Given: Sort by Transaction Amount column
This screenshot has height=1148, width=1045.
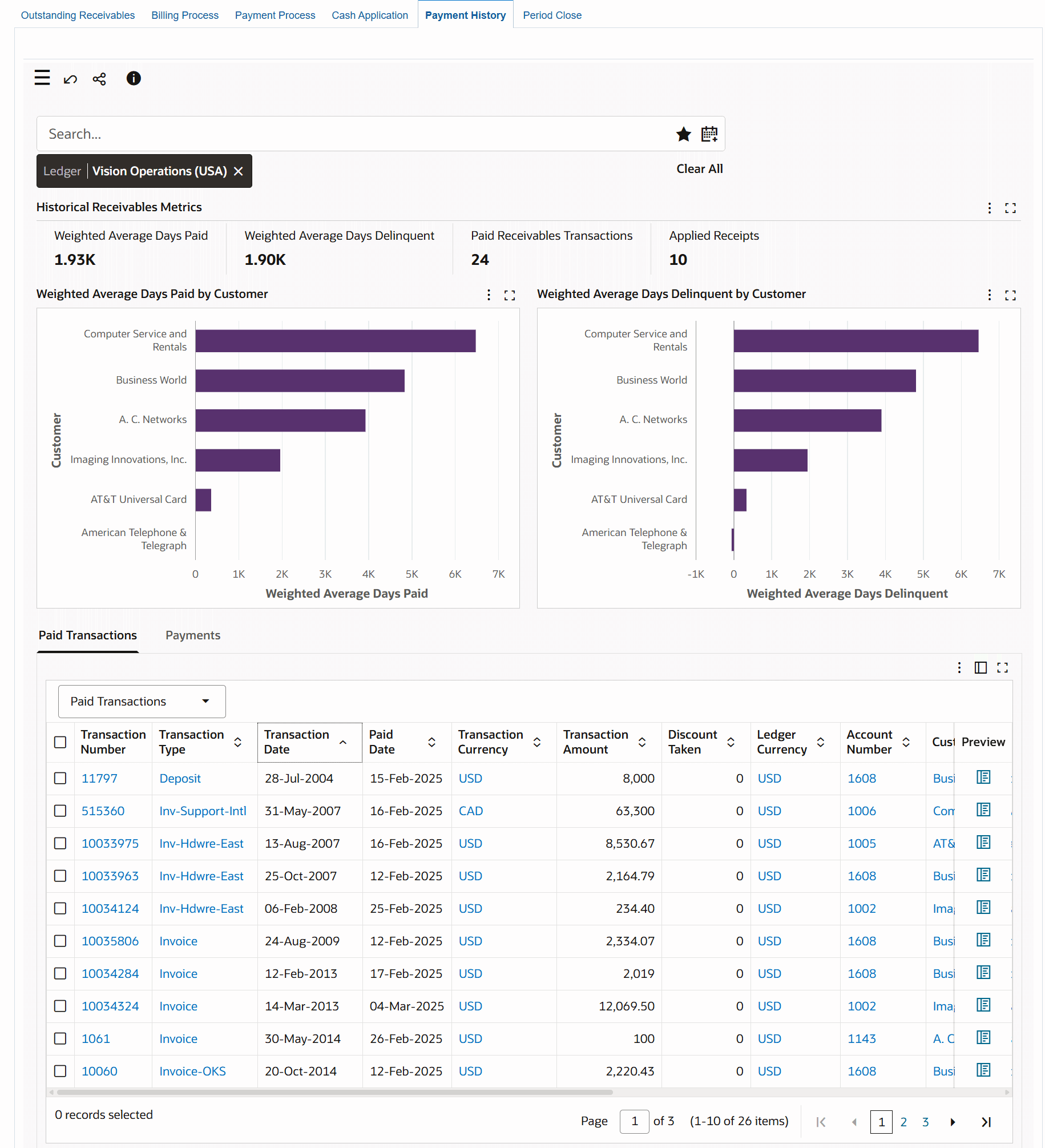Looking at the screenshot, I should 642,742.
